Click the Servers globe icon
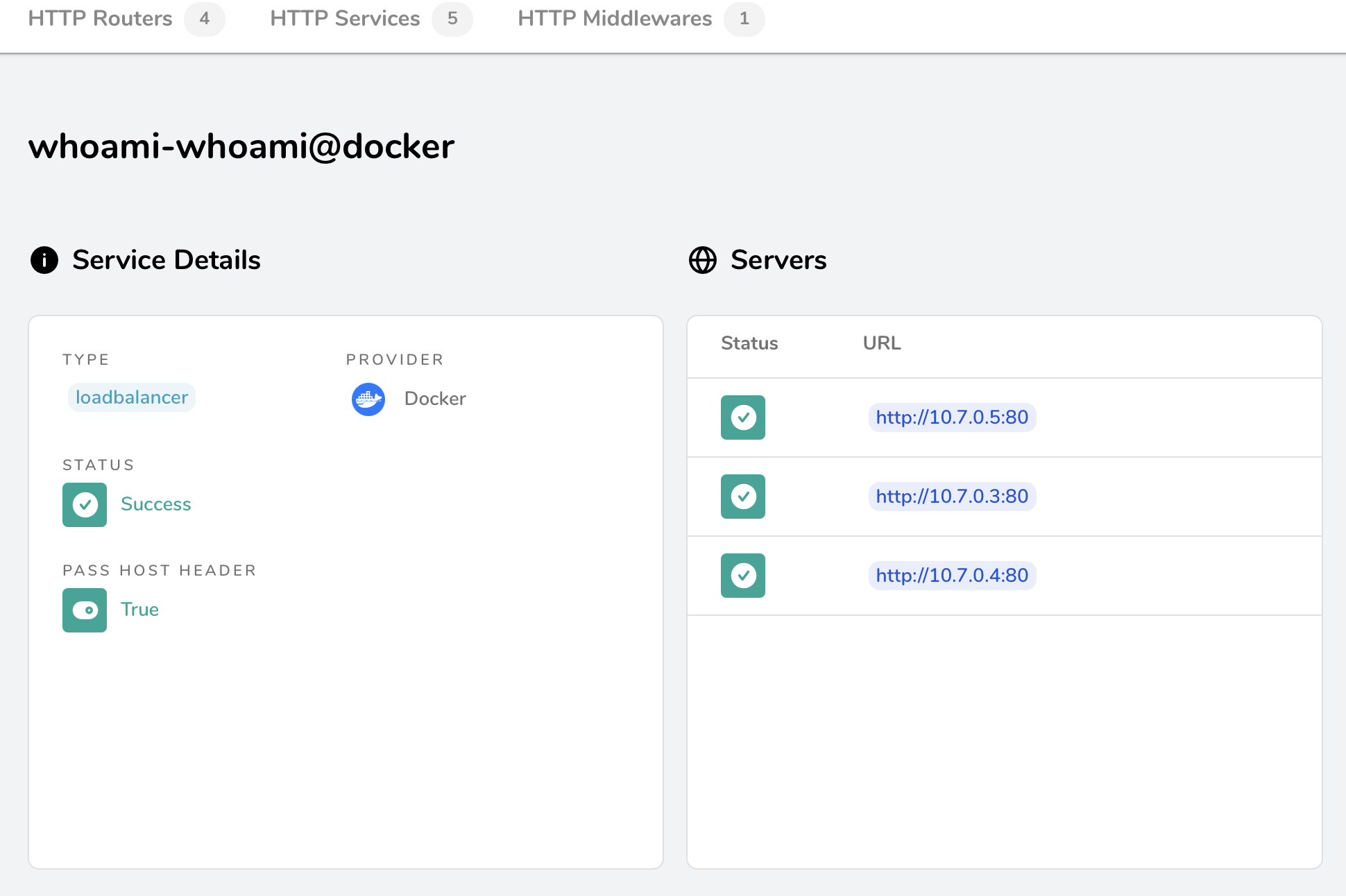This screenshot has height=896, width=1346. click(x=702, y=261)
